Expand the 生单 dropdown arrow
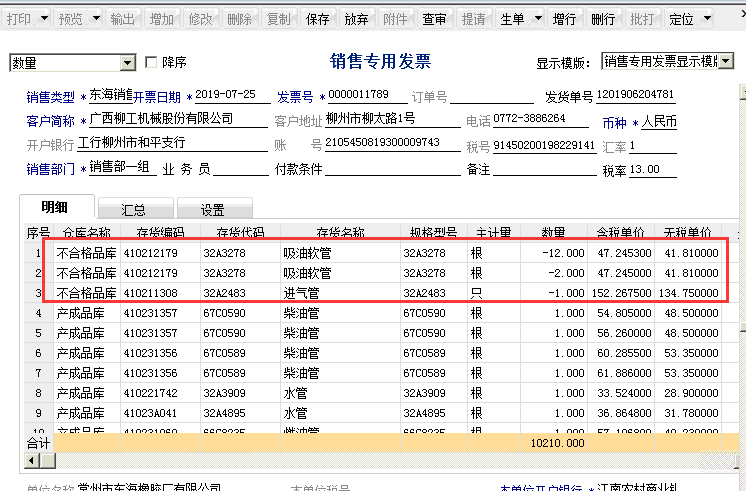The height and width of the screenshot is (491, 746). [538, 19]
